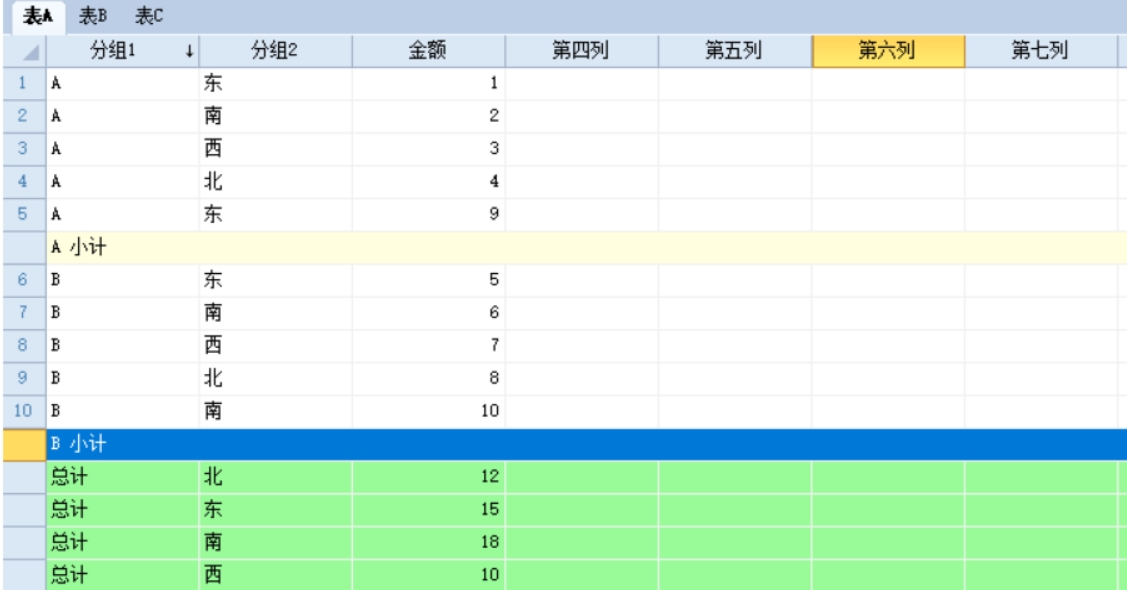Click the select-all corner triangle

pos(24,51)
